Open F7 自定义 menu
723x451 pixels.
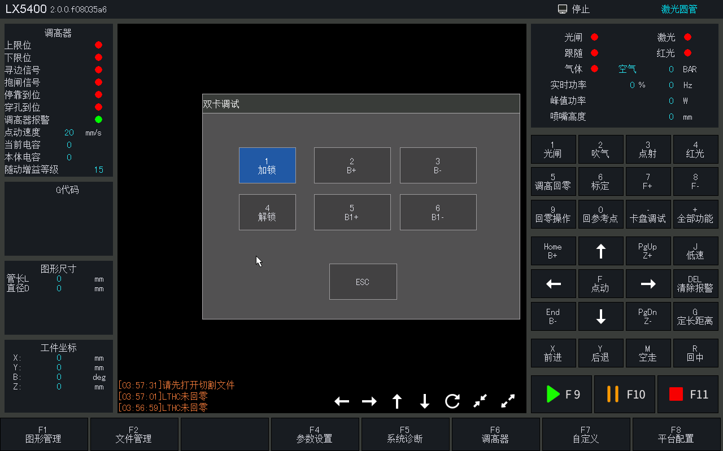tap(586, 434)
